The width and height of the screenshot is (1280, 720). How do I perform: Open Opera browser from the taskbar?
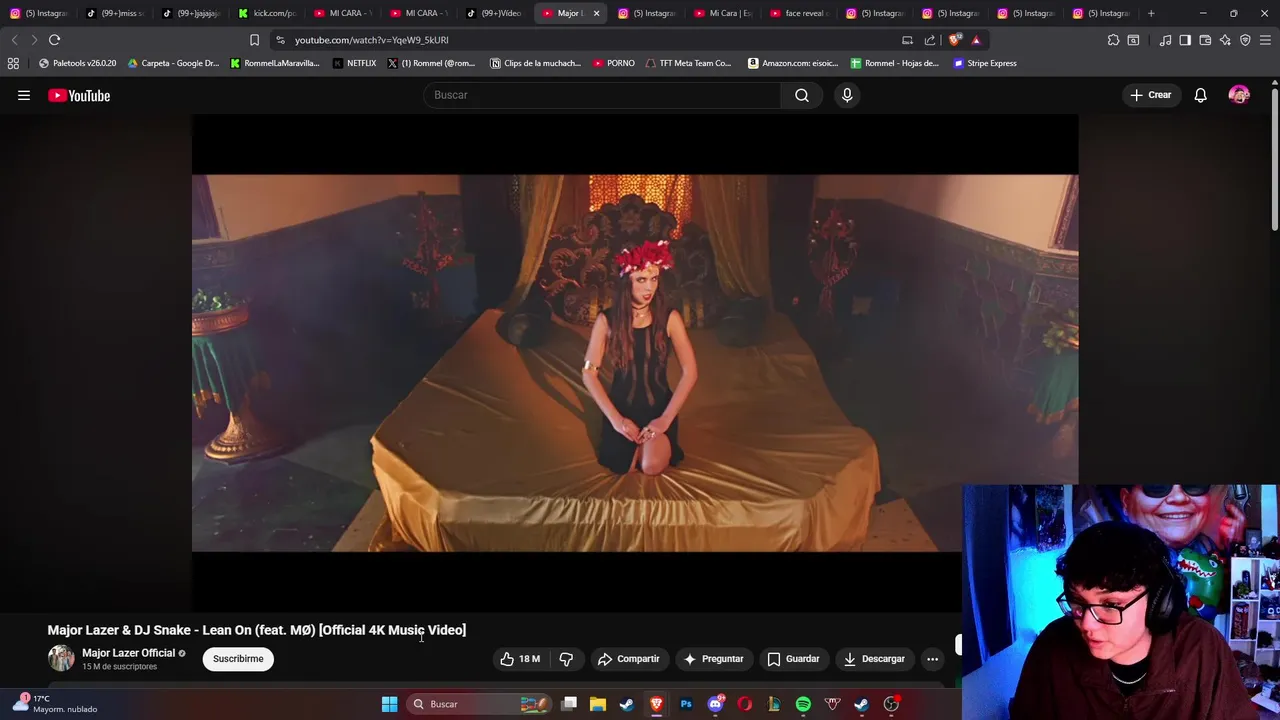pyautogui.click(x=744, y=704)
